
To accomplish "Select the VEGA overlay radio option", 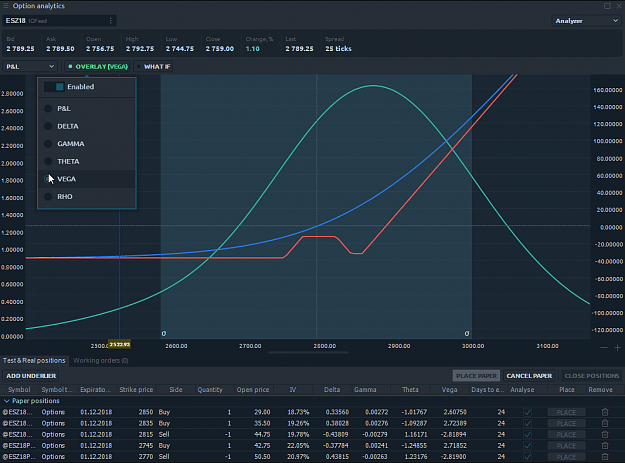I will coord(48,179).
